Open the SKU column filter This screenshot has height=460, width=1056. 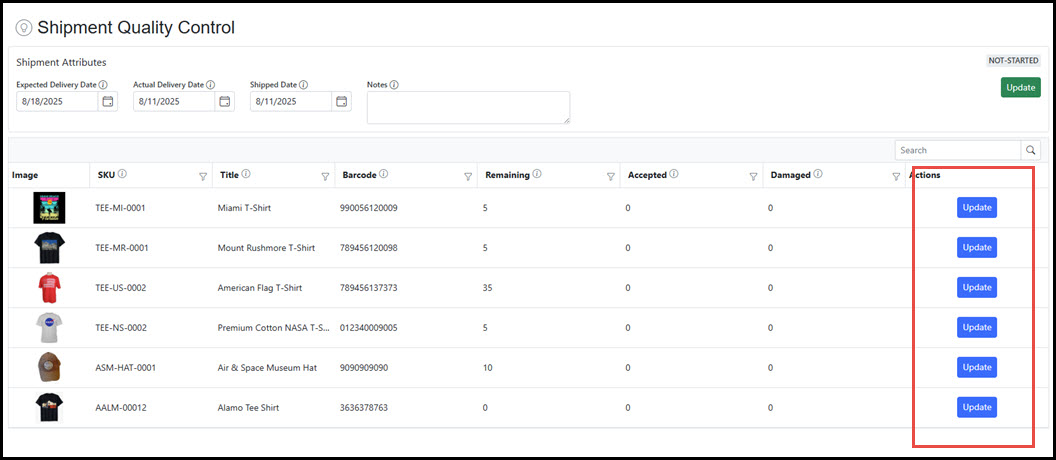coord(203,176)
